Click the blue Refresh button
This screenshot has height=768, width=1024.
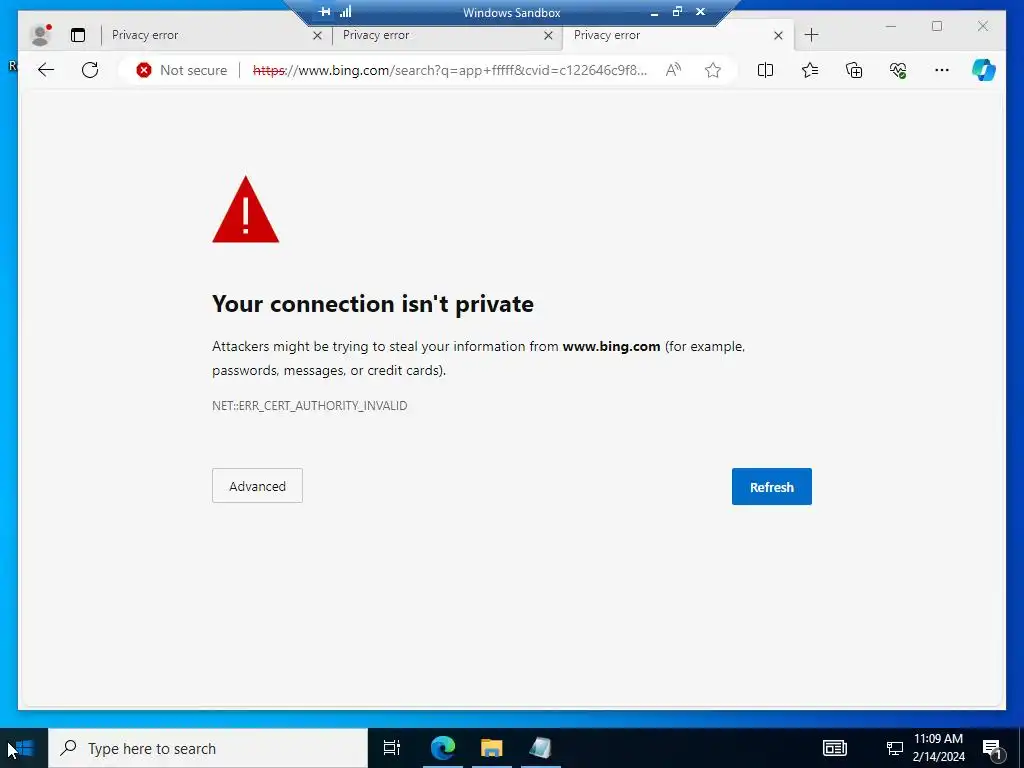coord(772,487)
